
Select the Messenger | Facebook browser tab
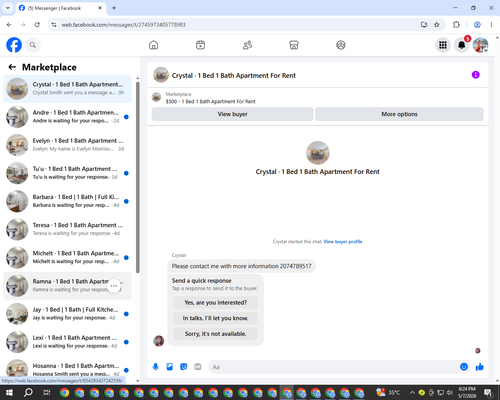click(61, 8)
